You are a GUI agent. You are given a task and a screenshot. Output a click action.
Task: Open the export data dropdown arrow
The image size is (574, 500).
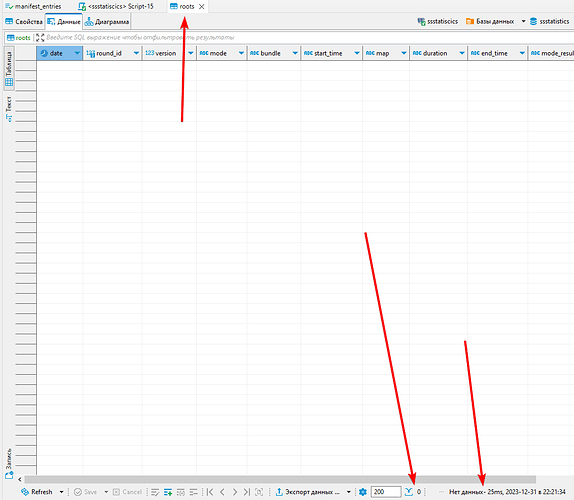point(348,492)
